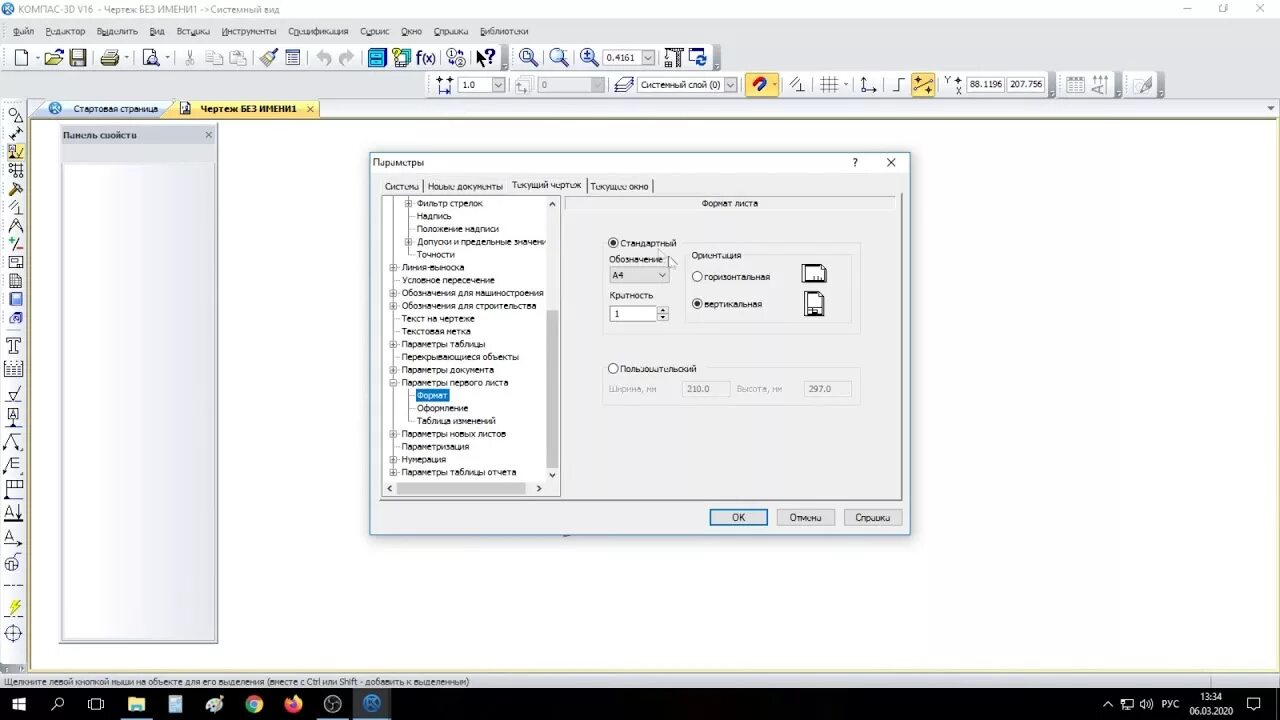1280x720 pixels.
Task: Click the Layers manager icon
Action: point(624,85)
